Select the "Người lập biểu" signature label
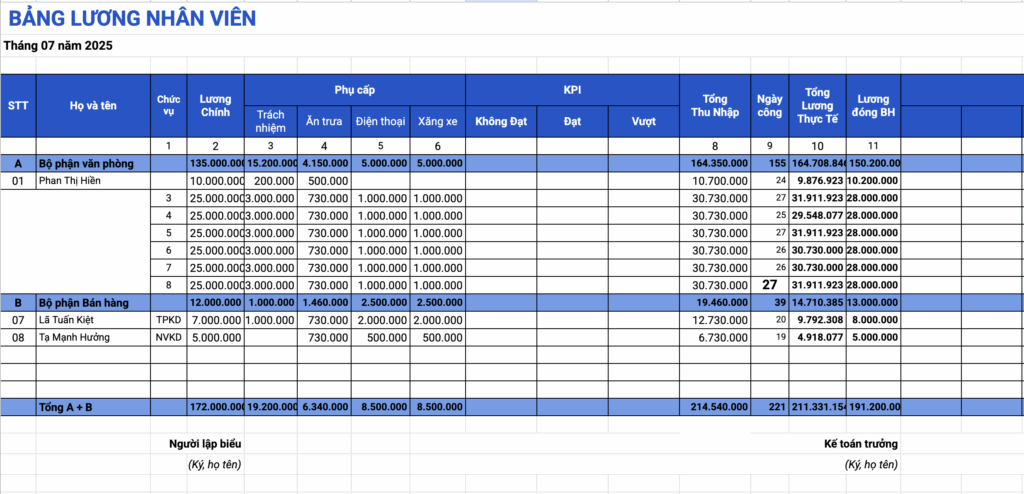This screenshot has width=1024, height=494. point(204,443)
